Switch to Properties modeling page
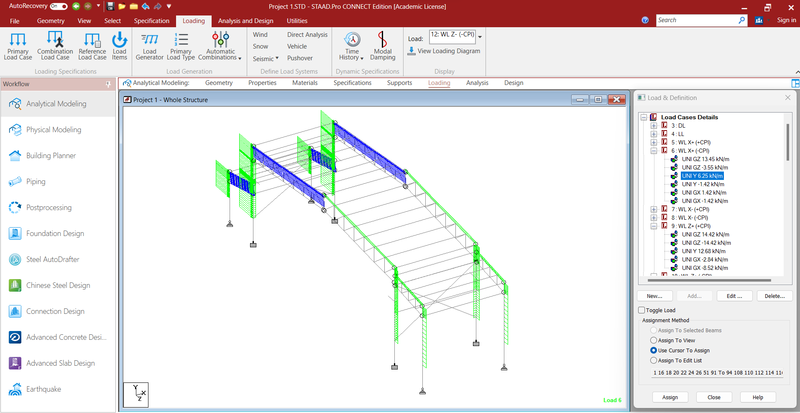This screenshot has height=413, width=800. [x=262, y=83]
